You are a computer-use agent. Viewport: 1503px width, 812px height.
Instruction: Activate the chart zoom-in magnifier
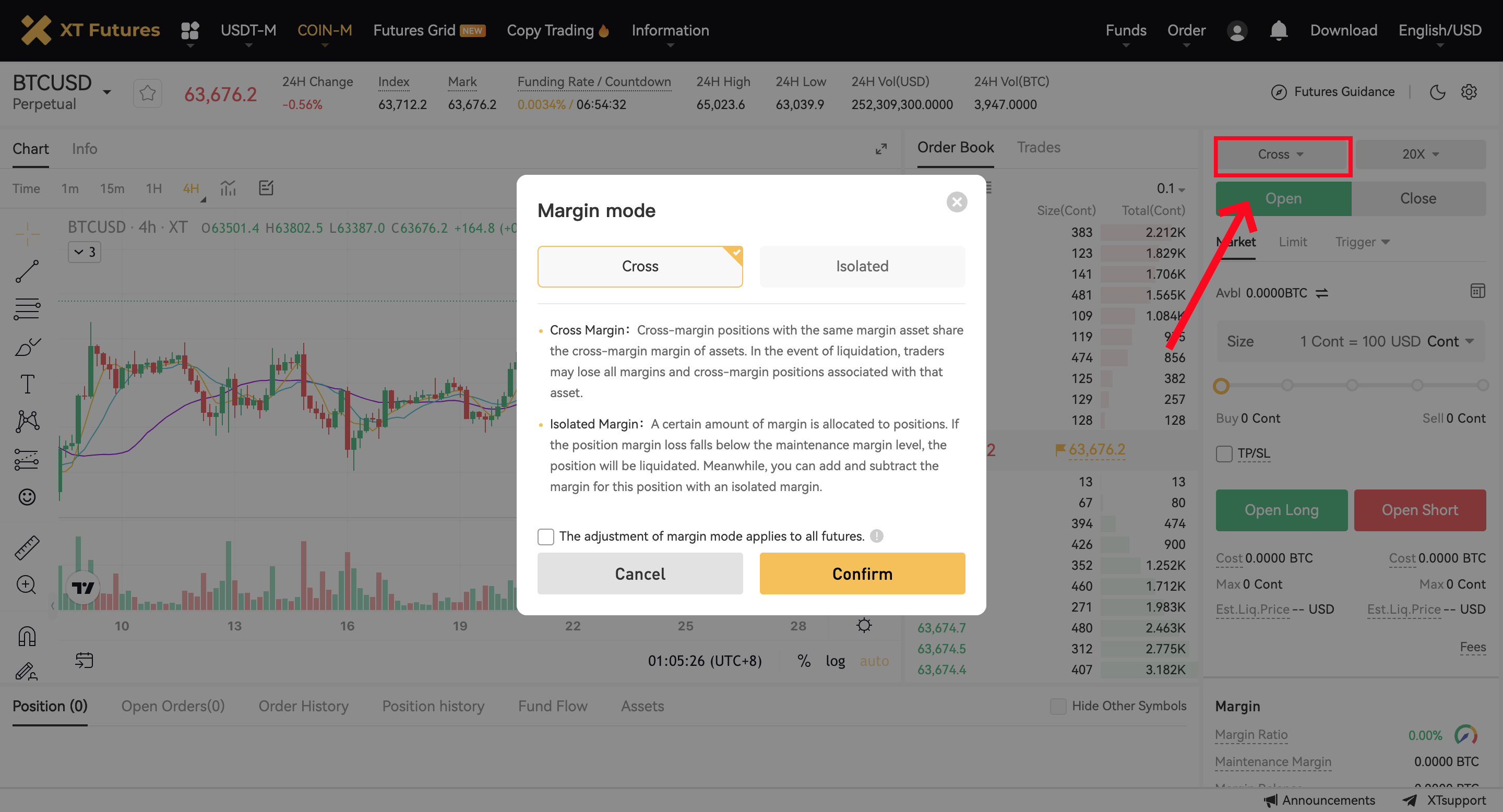point(26,584)
